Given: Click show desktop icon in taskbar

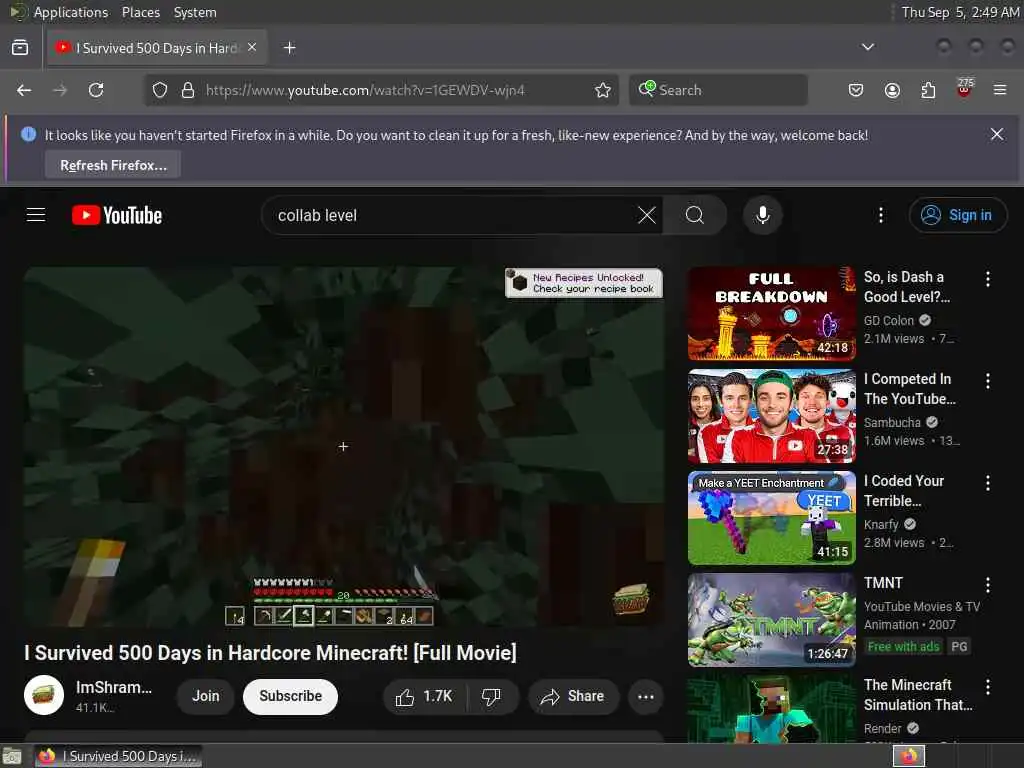Looking at the screenshot, I should tap(12, 756).
